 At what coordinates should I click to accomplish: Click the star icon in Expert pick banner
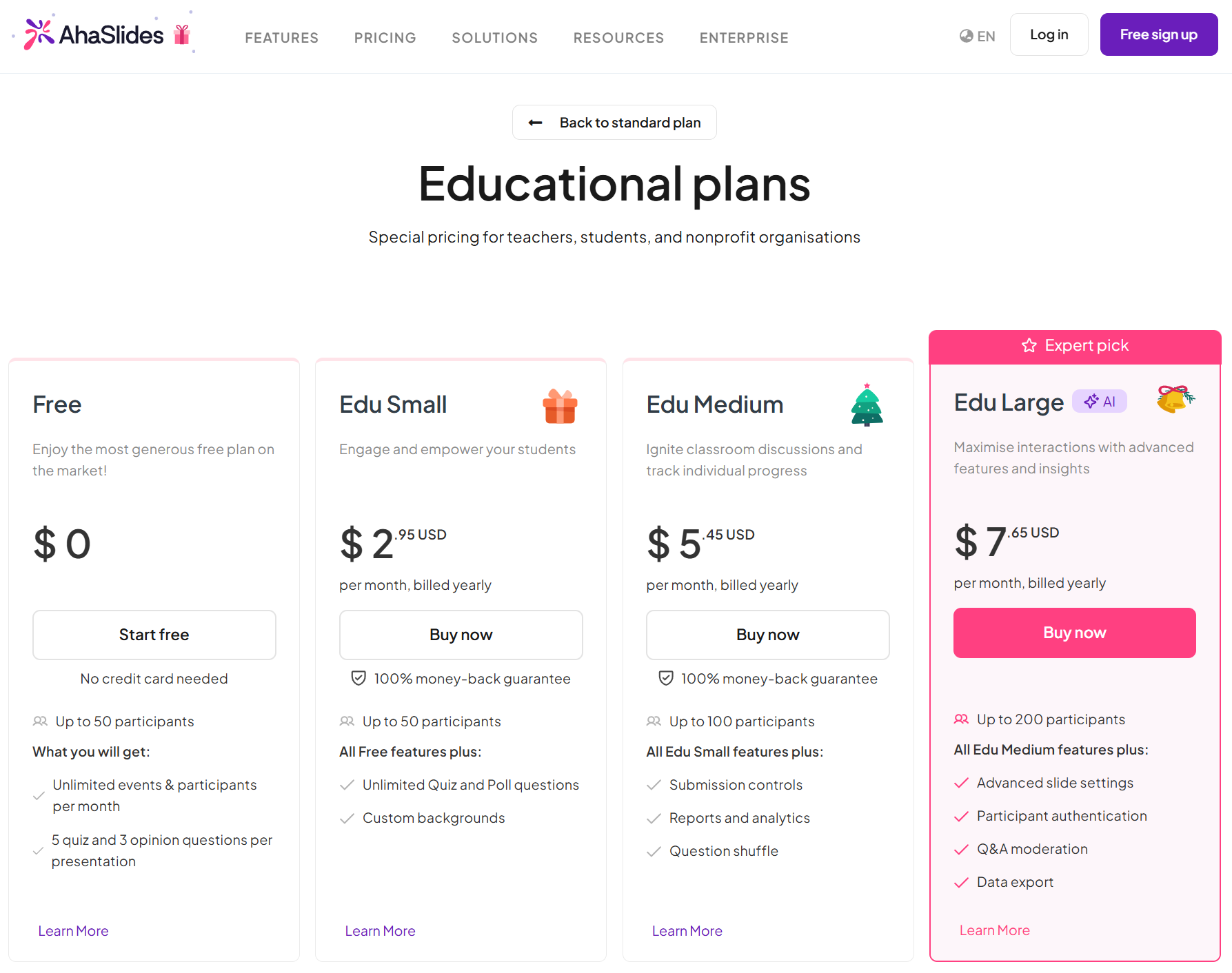point(1029,345)
